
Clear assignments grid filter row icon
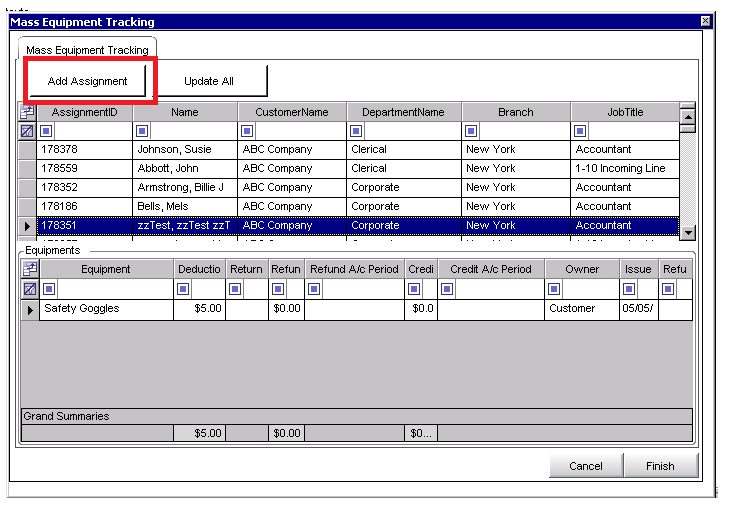27,131
